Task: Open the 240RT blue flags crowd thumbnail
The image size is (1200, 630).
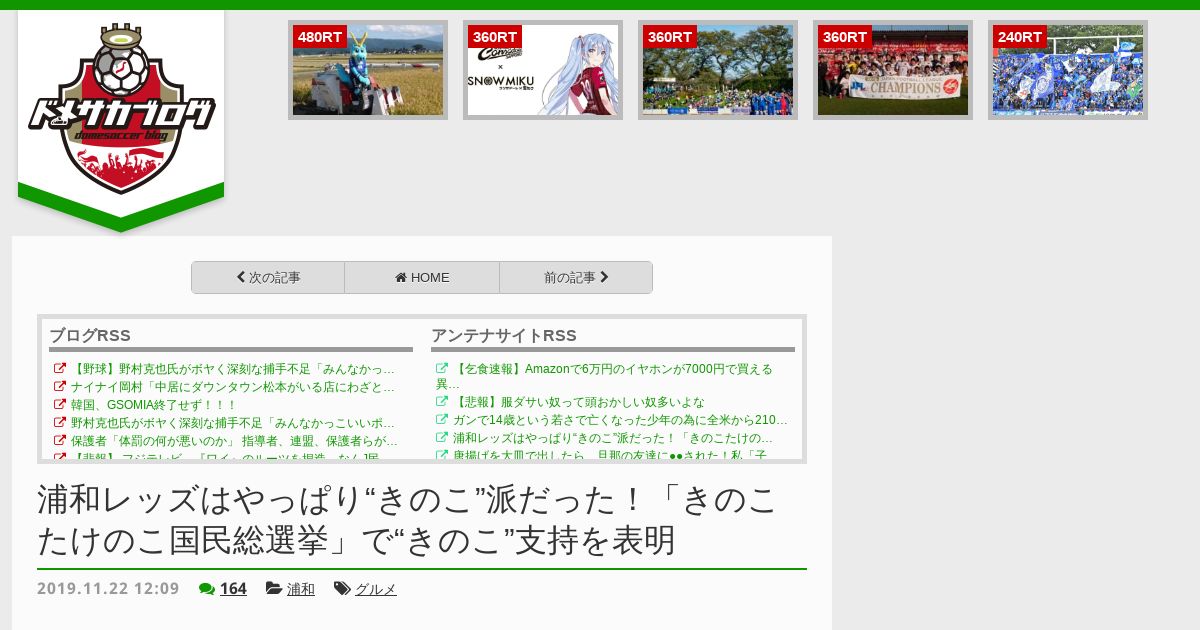Action: [1068, 70]
